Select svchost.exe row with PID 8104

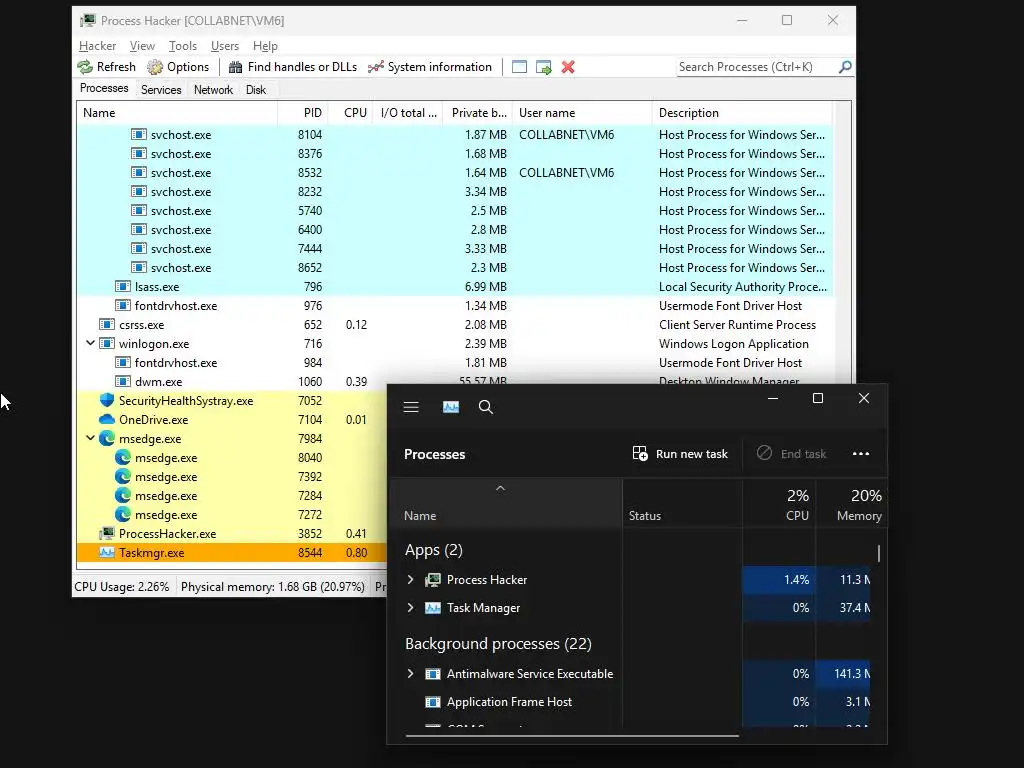455,135
